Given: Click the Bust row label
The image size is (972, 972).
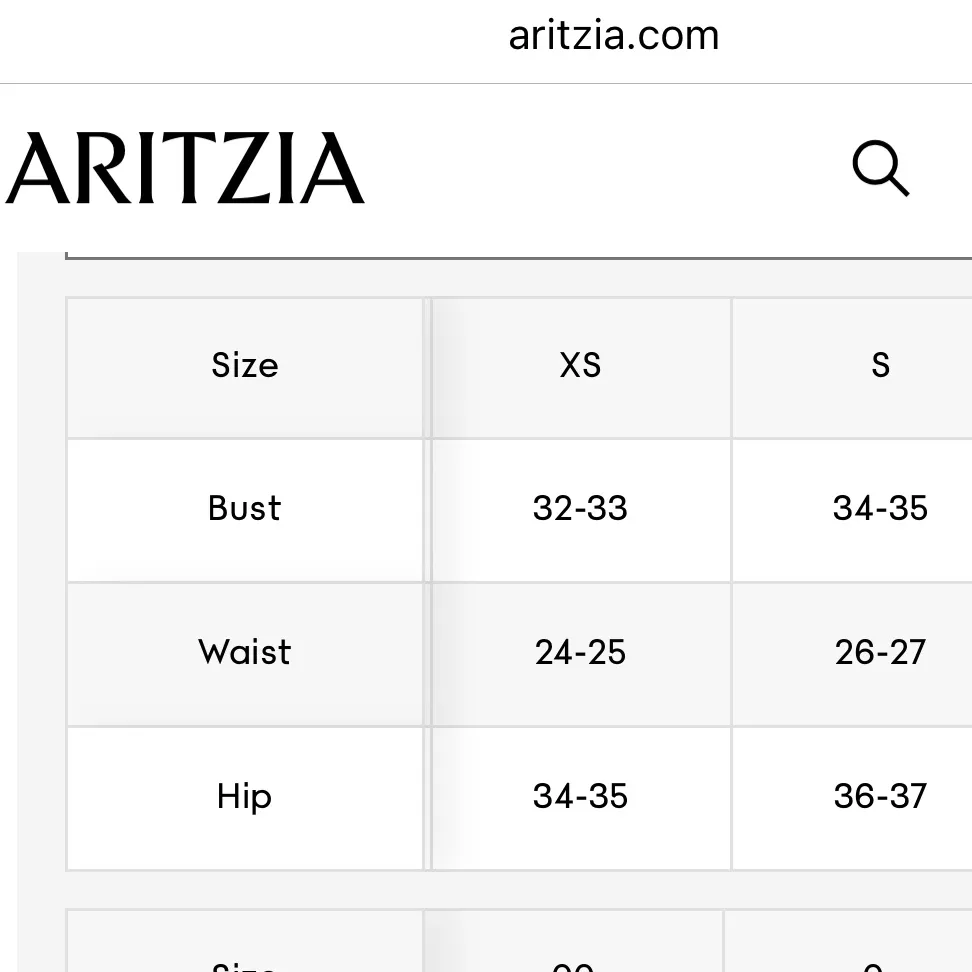Looking at the screenshot, I should pyautogui.click(x=245, y=509).
